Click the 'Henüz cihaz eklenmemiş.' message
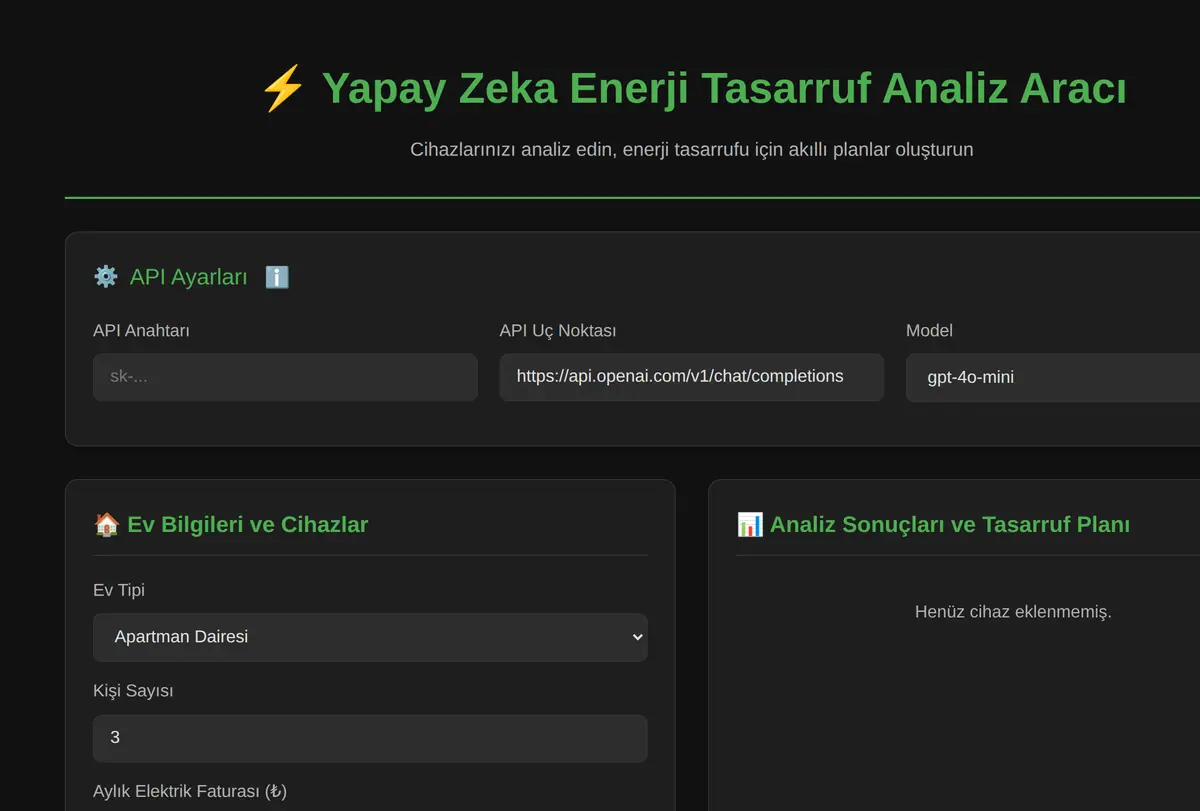This screenshot has width=1200, height=811. 1013,611
